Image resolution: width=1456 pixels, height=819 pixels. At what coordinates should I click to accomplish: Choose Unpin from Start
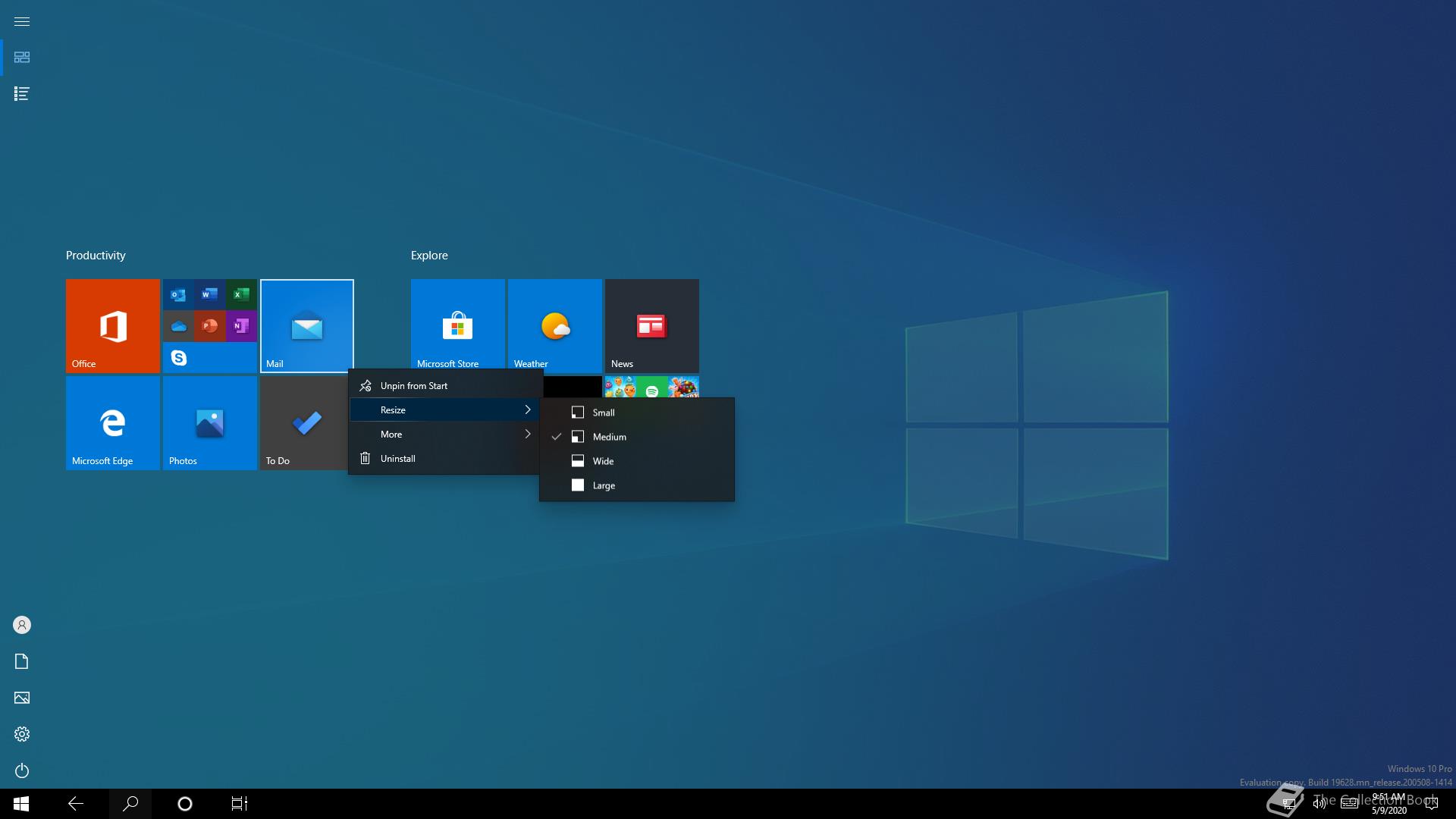pyautogui.click(x=444, y=386)
